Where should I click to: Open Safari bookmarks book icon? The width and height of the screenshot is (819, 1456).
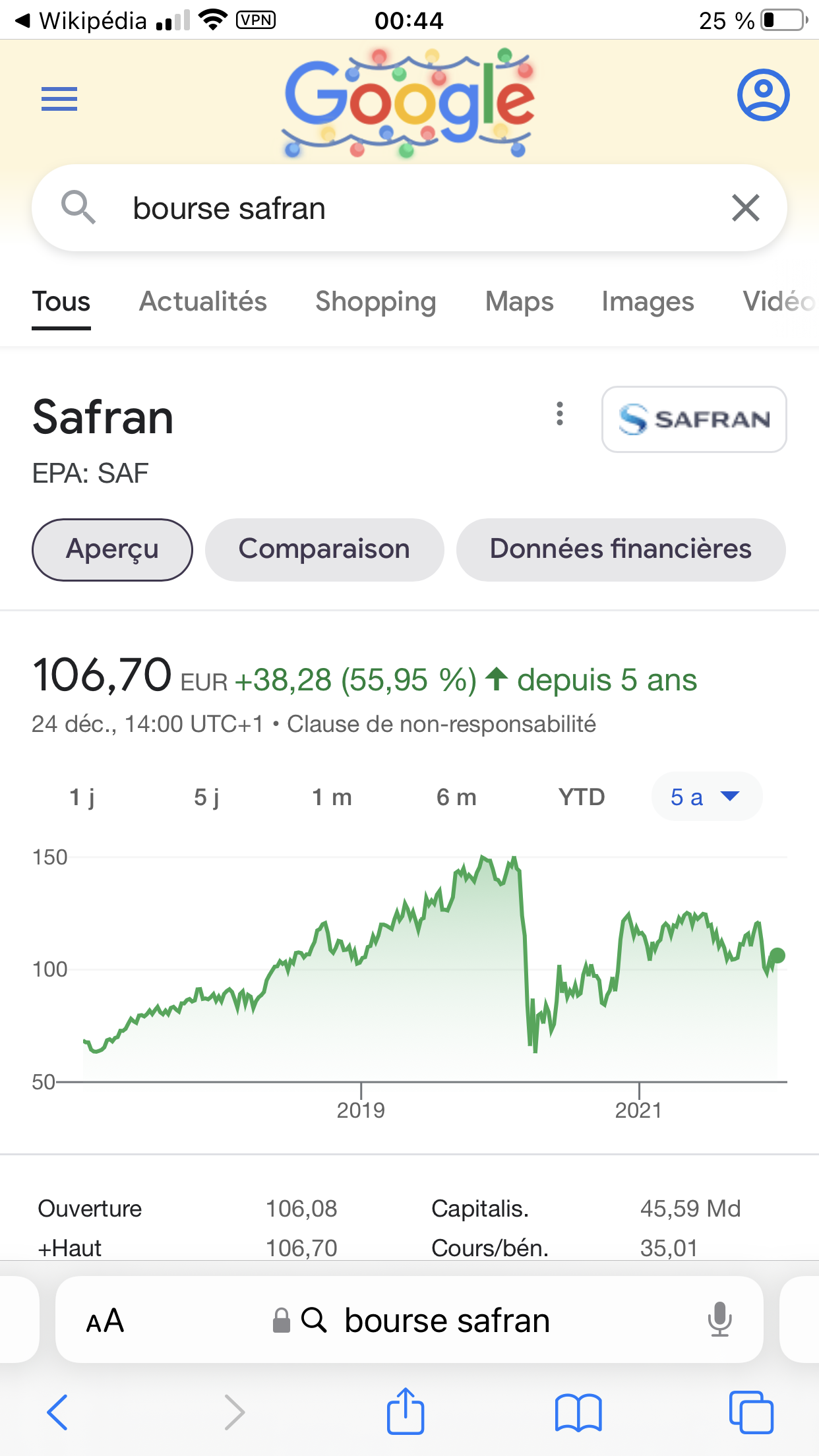point(578,1412)
